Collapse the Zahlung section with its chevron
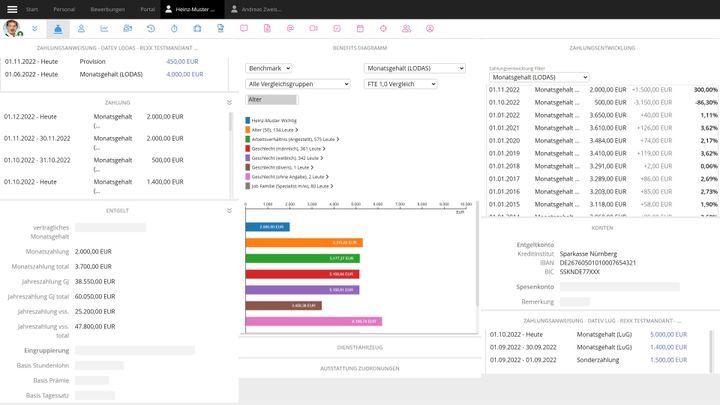Image resolution: width=720 pixels, height=405 pixels. (x=229, y=102)
